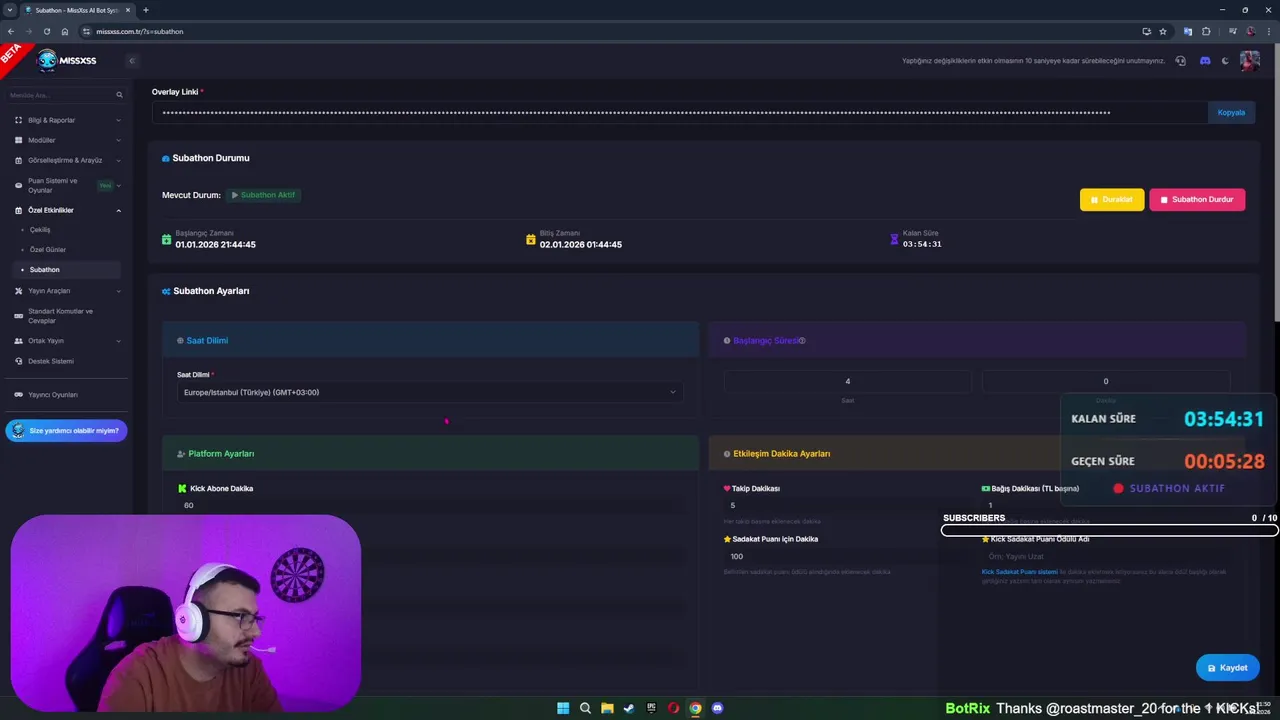Toggle dark mode moon icon
This screenshot has width=1280, height=720.
point(1226,61)
